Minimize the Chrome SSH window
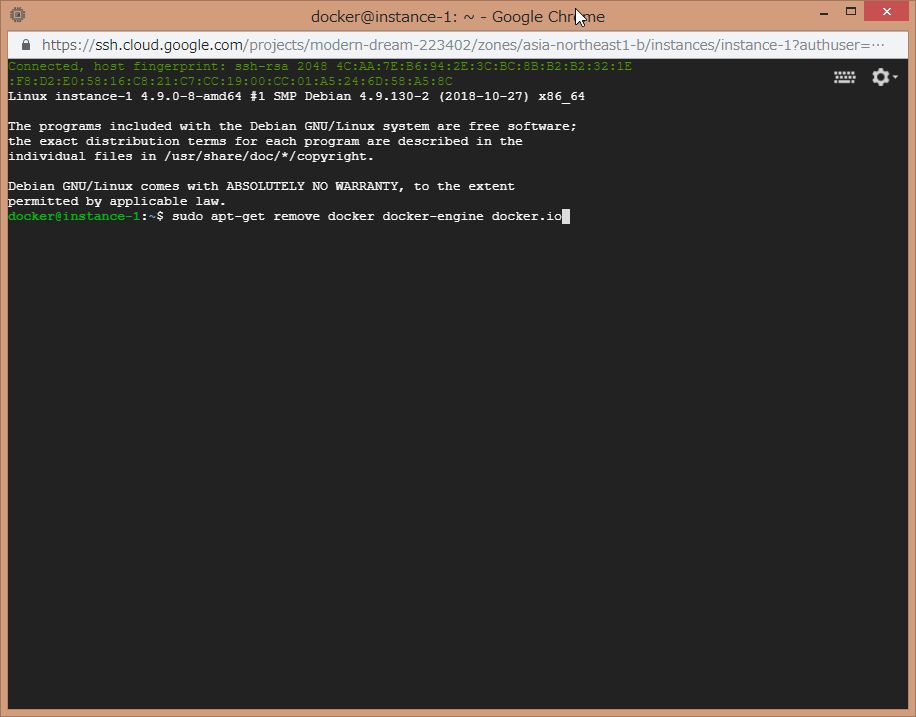 pyautogui.click(x=824, y=12)
